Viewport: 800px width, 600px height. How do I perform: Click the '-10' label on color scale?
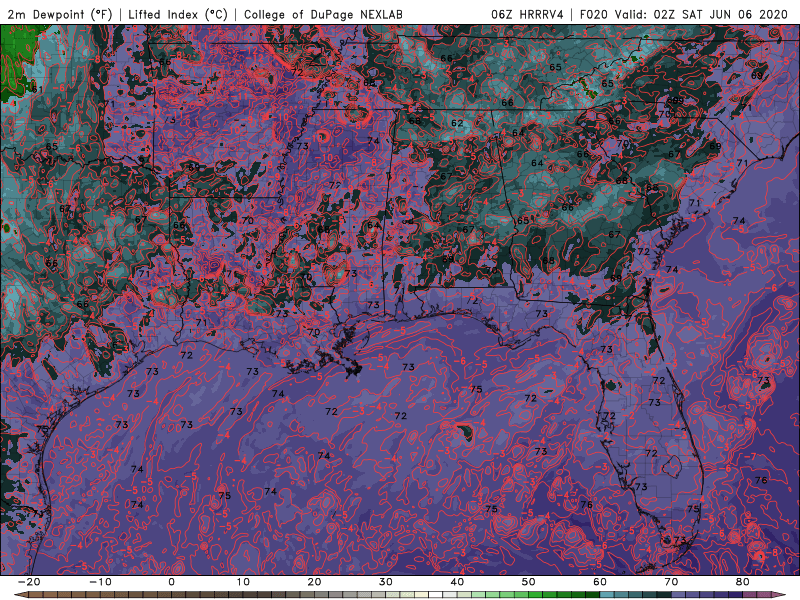click(100, 582)
